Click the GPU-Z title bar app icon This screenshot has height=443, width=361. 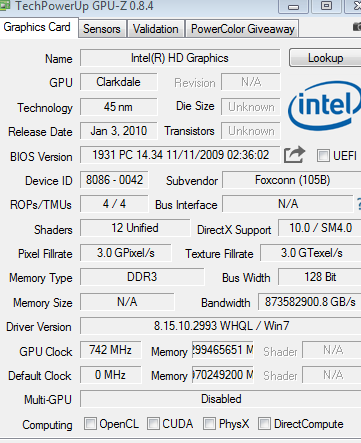coord(5,6)
